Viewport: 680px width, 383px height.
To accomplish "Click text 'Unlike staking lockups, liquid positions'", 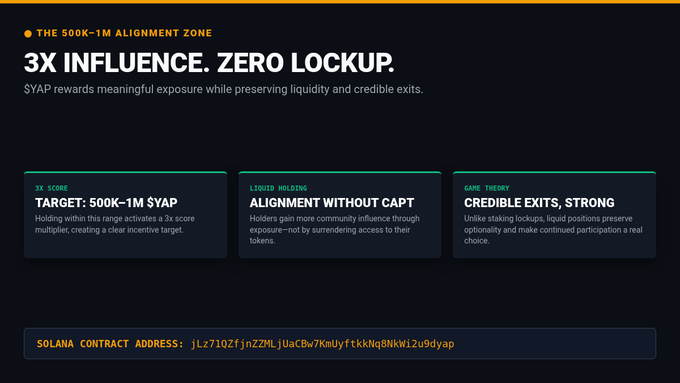I will [x=553, y=229].
